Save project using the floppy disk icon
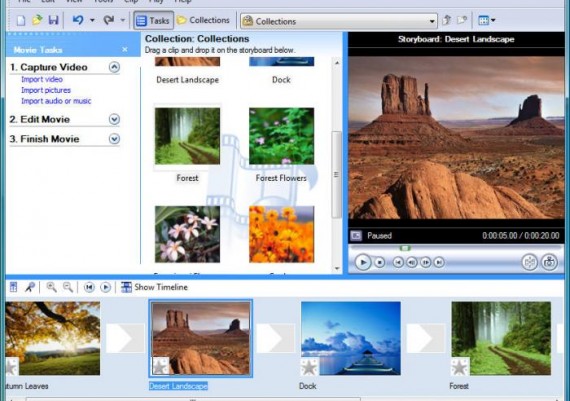Image resolution: width=570 pixels, height=401 pixels. point(53,20)
